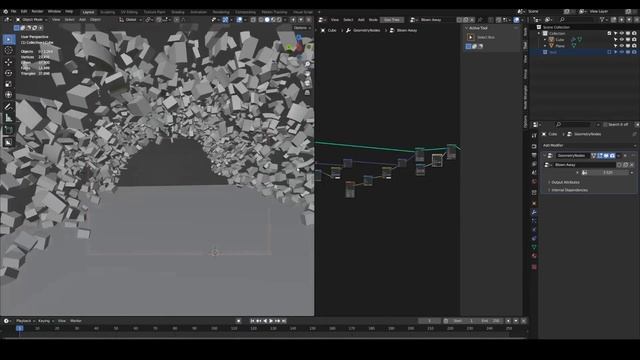Image resolution: width=640 pixels, height=360 pixels.
Task: Open the Tool tab in Properties editor
Action: coord(534,136)
